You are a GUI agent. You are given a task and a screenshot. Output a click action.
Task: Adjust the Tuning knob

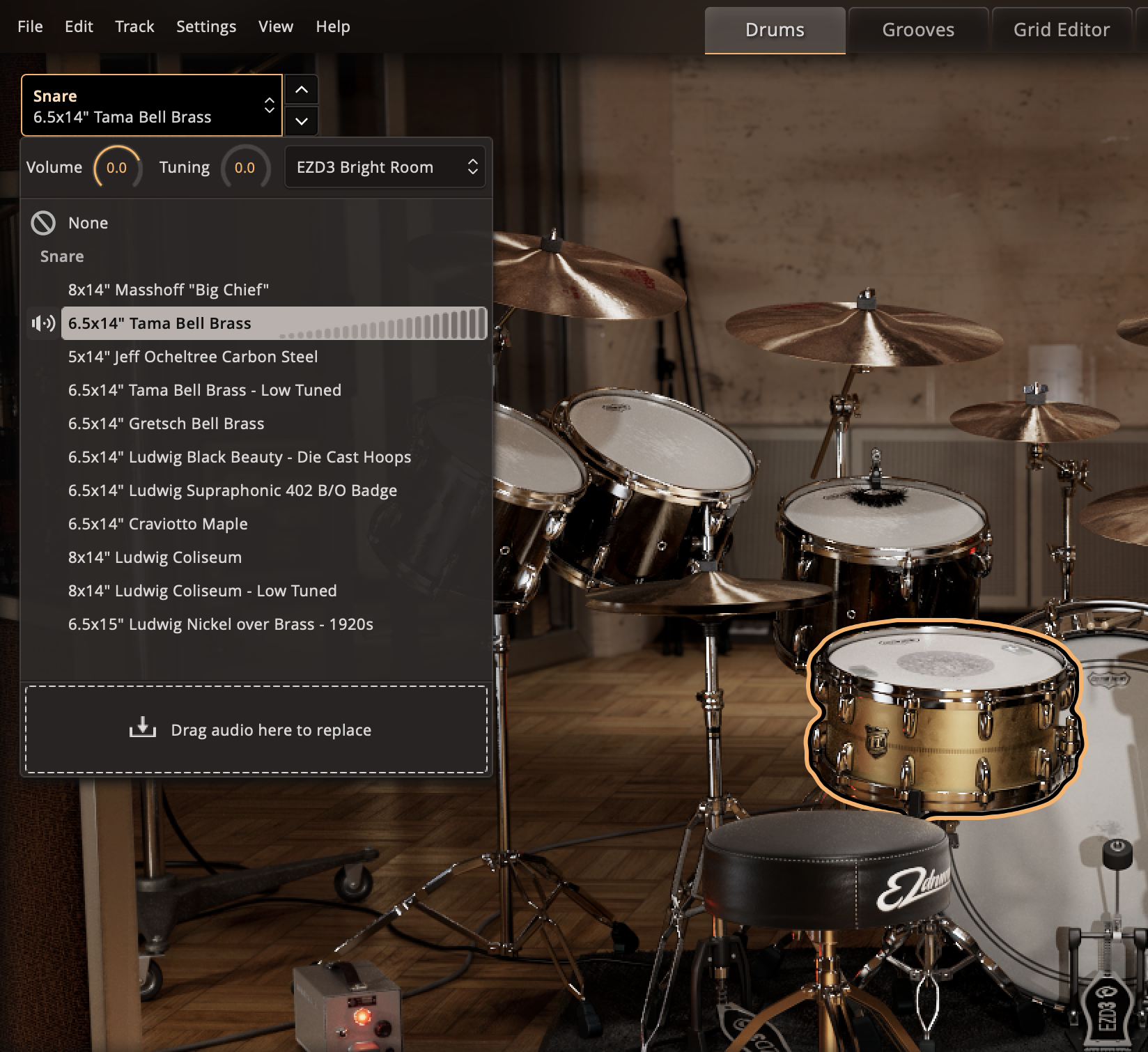point(245,167)
